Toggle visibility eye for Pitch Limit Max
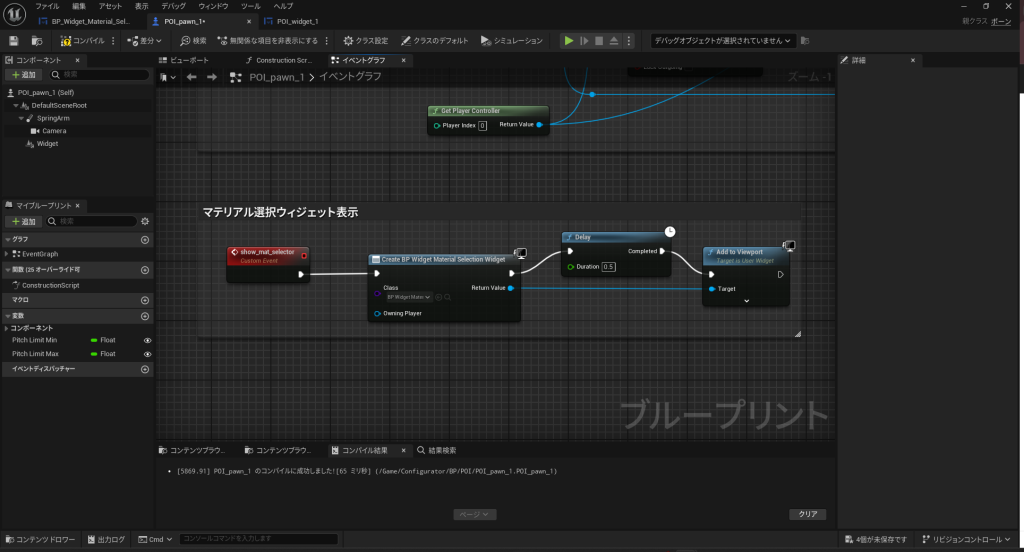Image resolution: width=1024 pixels, height=552 pixels. click(x=148, y=354)
